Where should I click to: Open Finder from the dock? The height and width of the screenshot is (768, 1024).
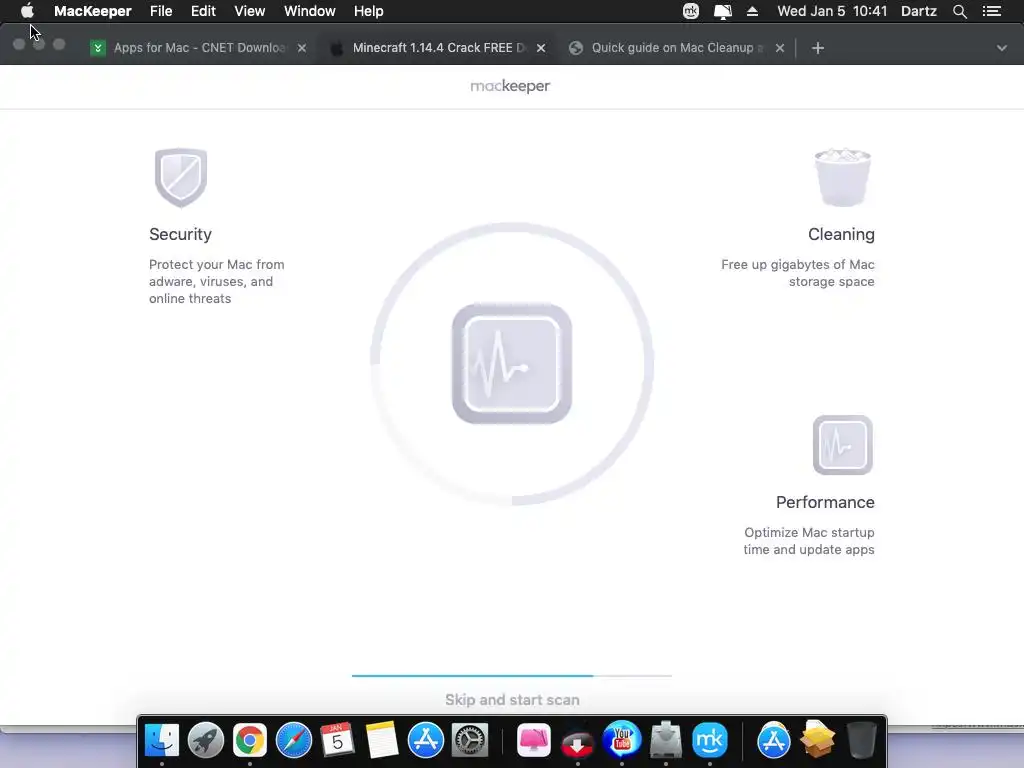[161, 741]
